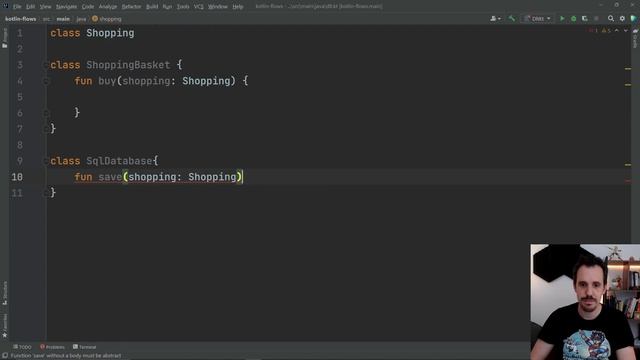Open the Run menu
This screenshot has height=360, width=640.
(167, 7)
